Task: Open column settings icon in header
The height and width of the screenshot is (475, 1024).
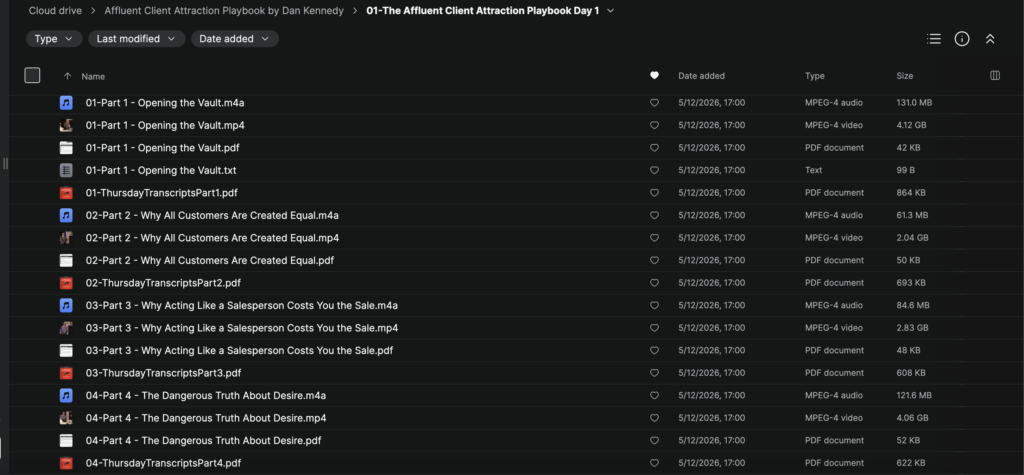Action: point(995,76)
